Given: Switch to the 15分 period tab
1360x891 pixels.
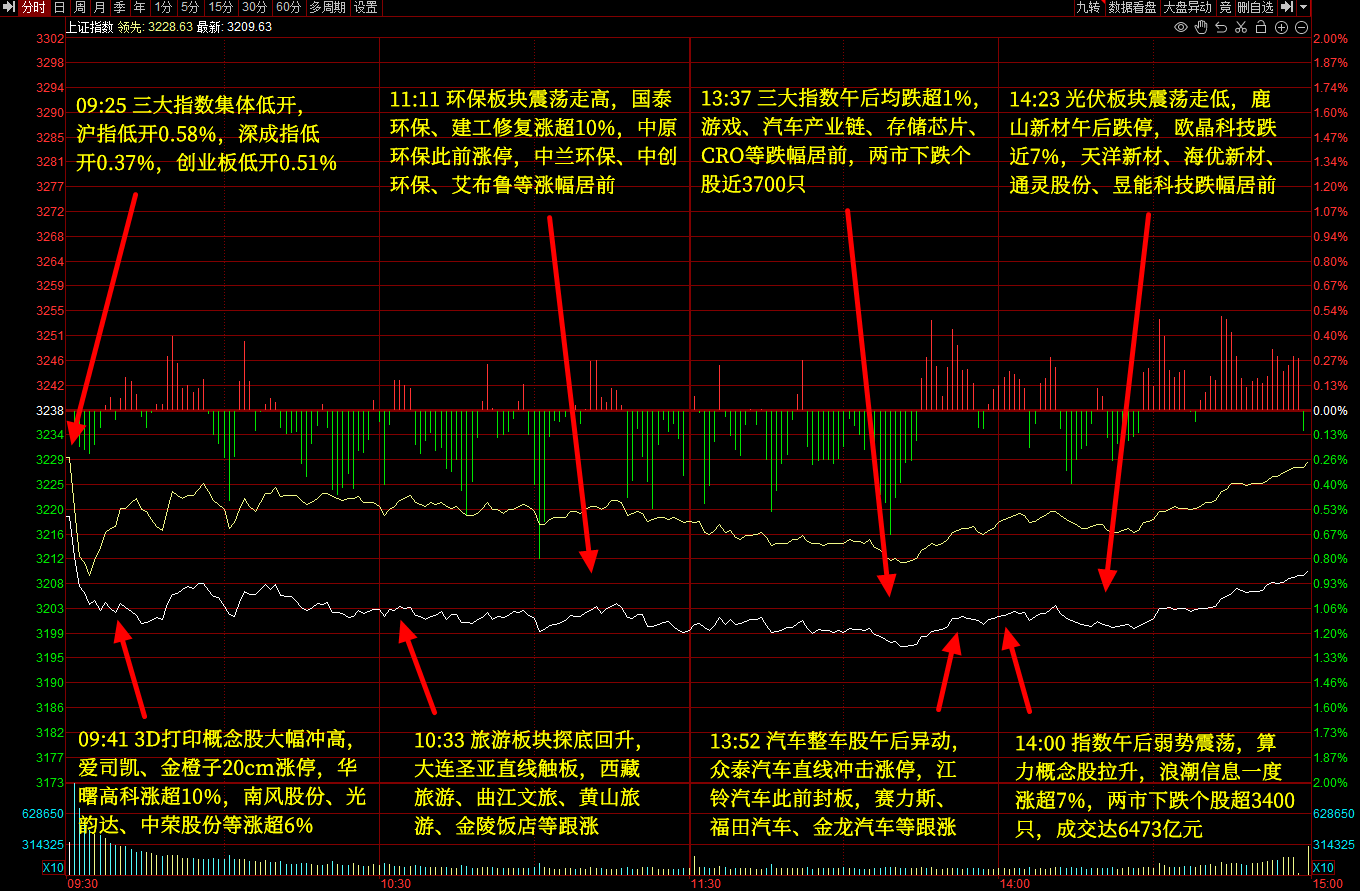Looking at the screenshot, I should 220,7.
